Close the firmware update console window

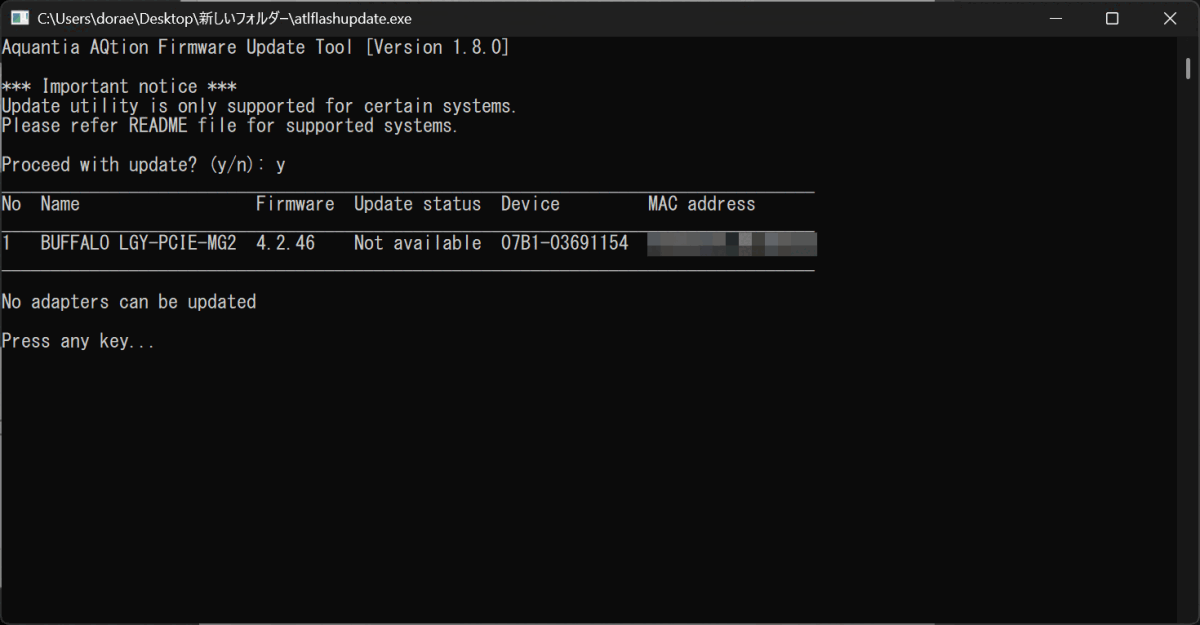pos(1170,19)
